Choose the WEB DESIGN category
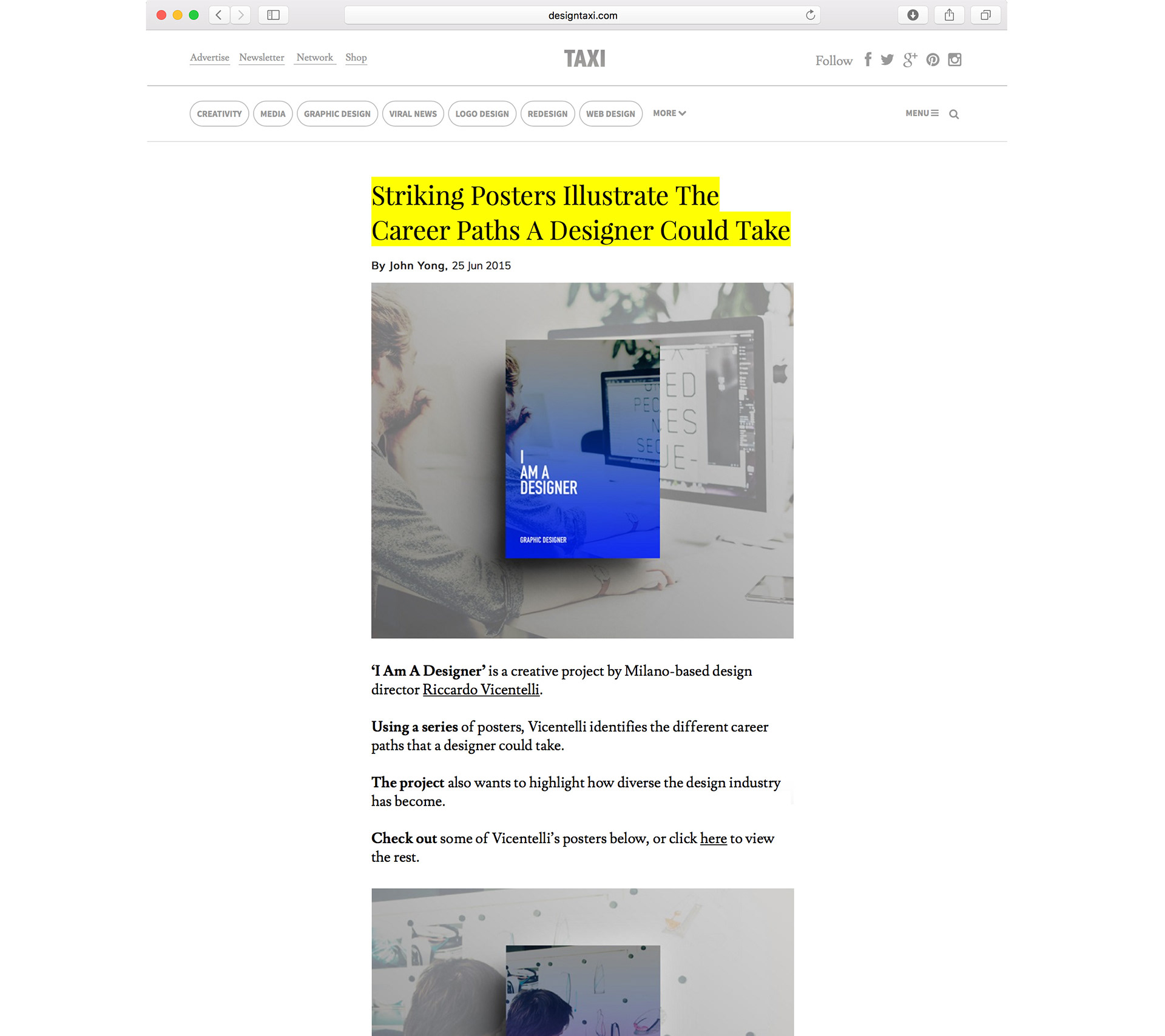1165x1036 pixels. pos(610,113)
